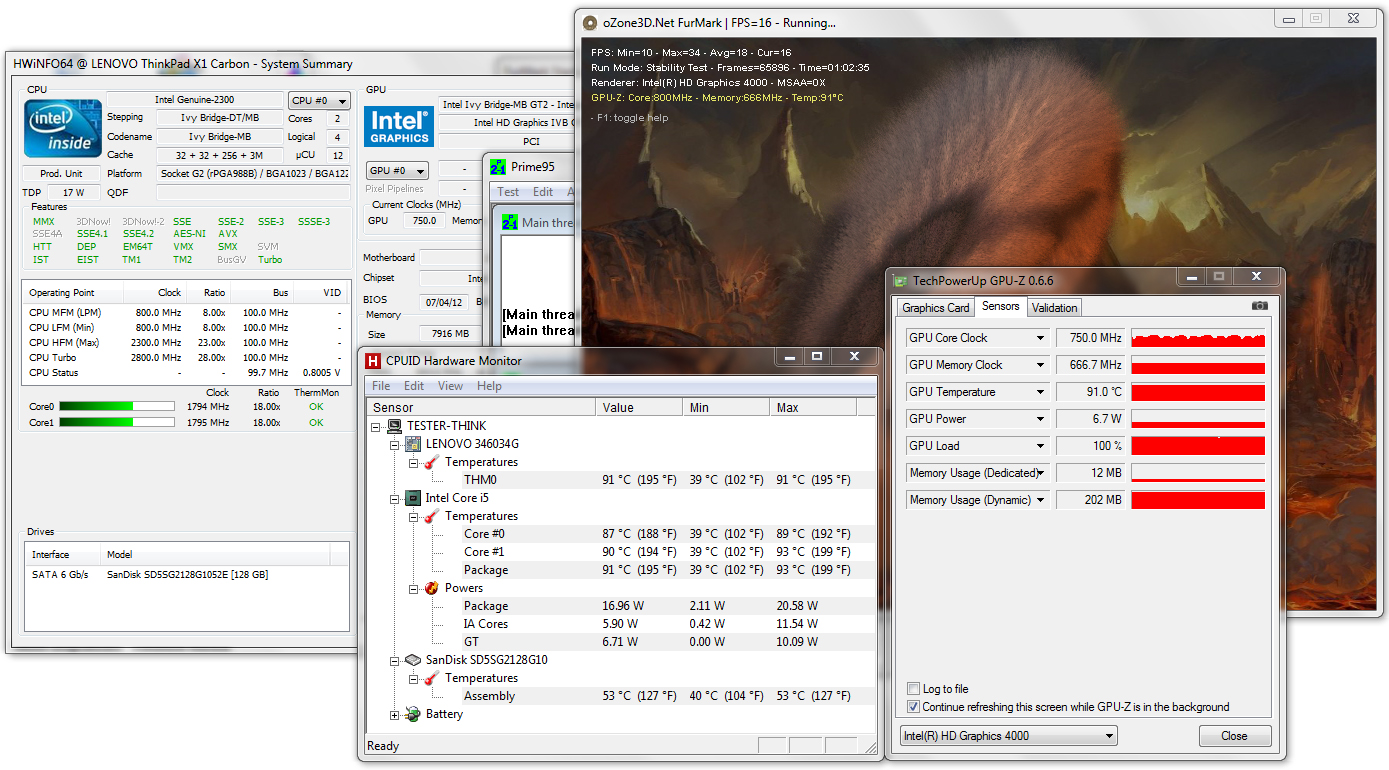Select the Assembly temperature row
This screenshot has height=770, width=1389.
coord(620,696)
